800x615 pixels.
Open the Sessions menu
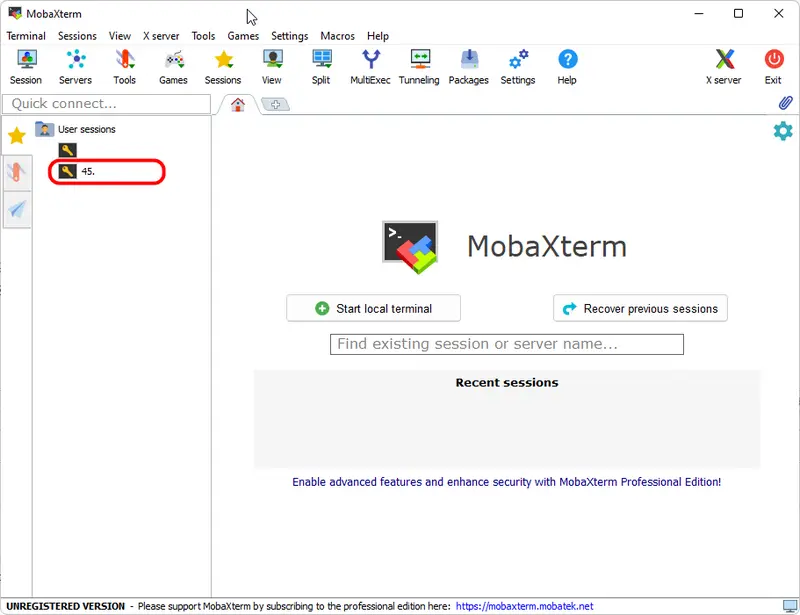[x=77, y=36]
